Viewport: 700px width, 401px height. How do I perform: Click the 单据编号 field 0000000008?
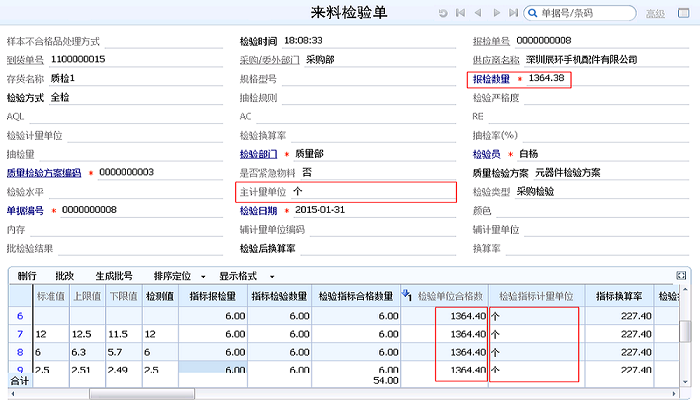(142, 210)
